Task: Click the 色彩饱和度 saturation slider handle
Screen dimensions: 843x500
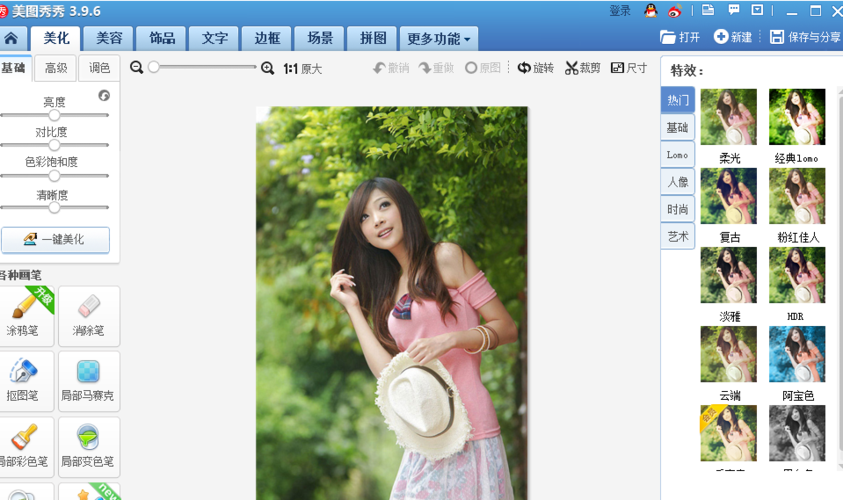Action: click(x=54, y=176)
